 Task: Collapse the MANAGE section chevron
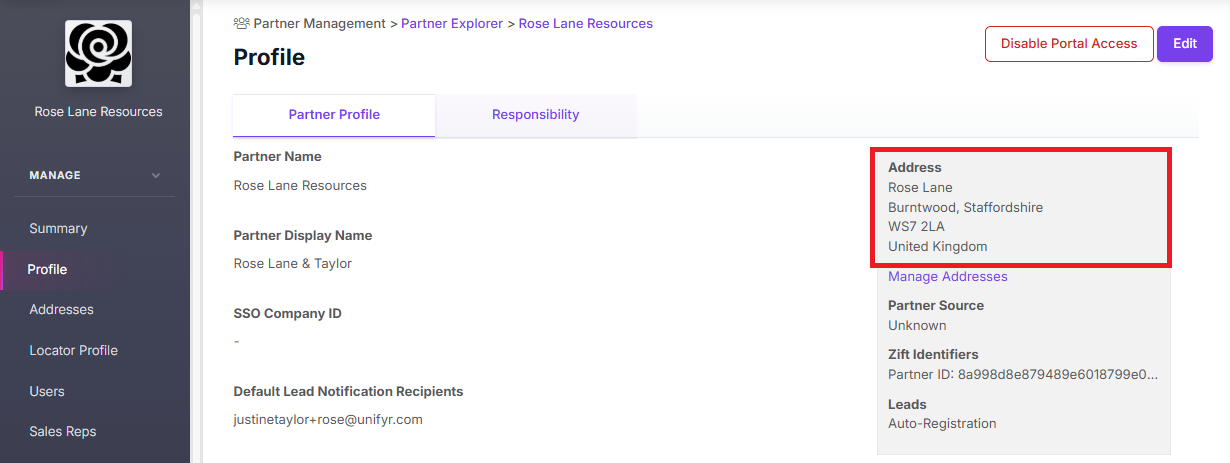point(155,176)
